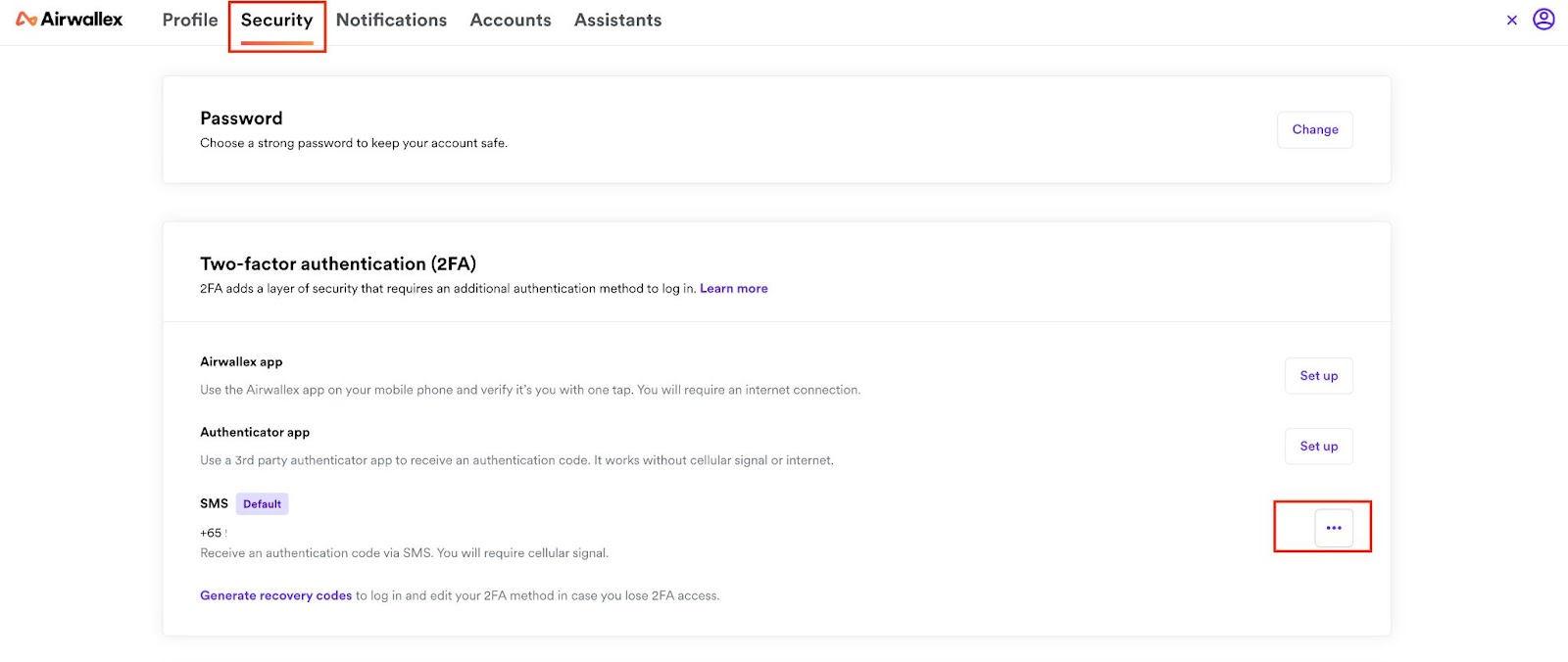Click the Password section heading
The image size is (1568, 662).
[241, 118]
